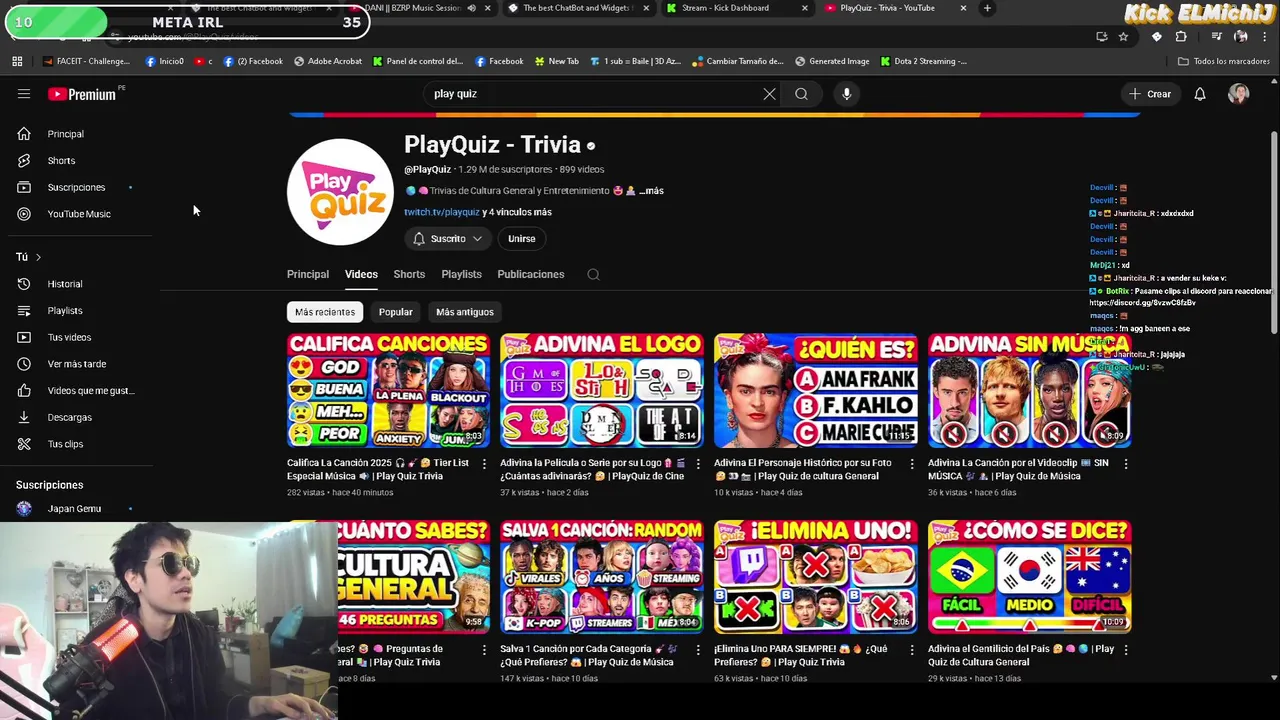Open YouTube Music in the sidebar
Image resolution: width=1280 pixels, height=720 pixels.
point(79,214)
